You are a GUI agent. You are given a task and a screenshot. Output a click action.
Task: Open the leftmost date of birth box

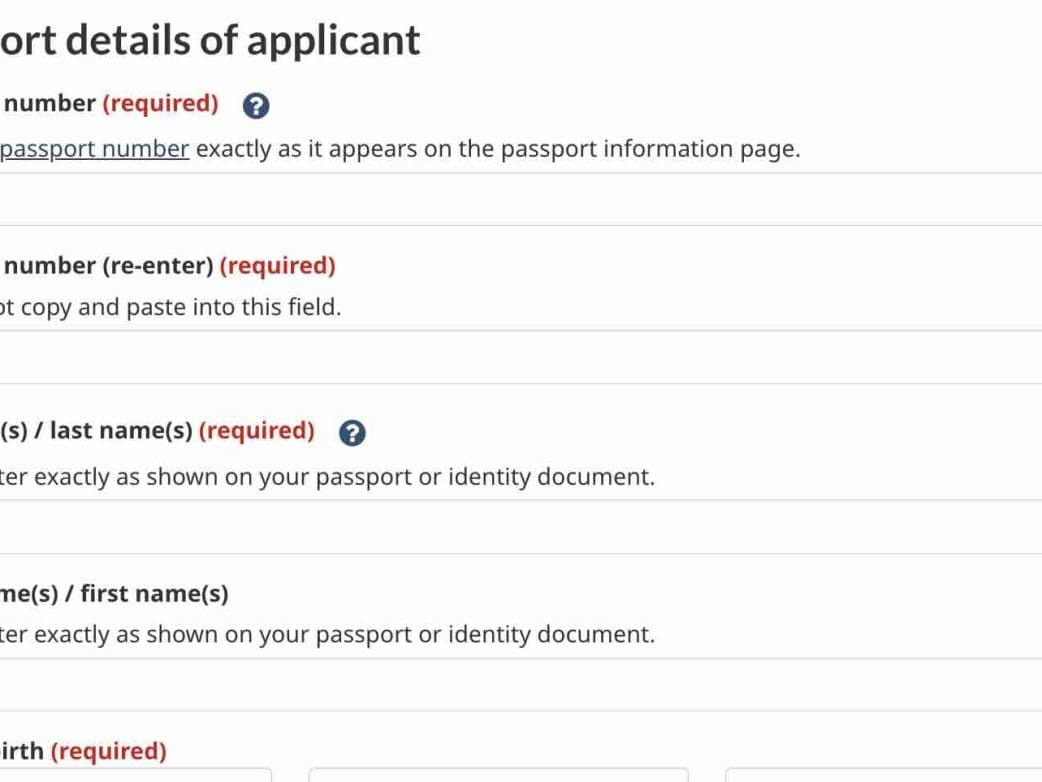click(x=135, y=775)
